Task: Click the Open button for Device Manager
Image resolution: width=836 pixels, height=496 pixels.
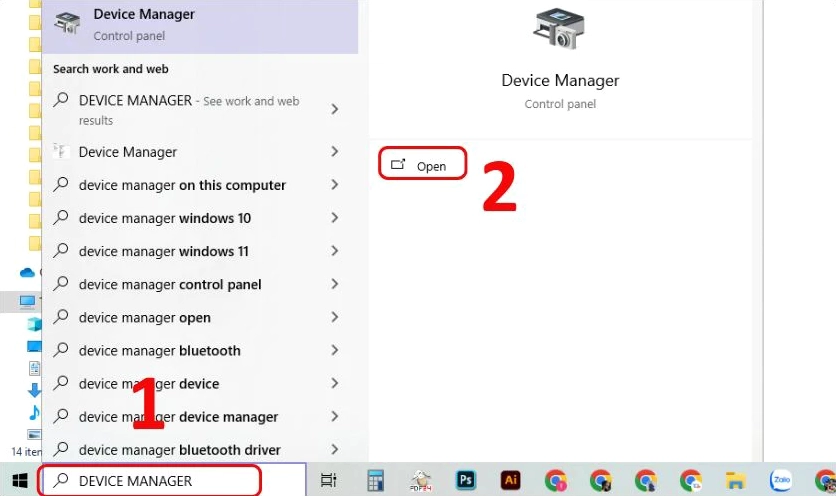Action: click(x=422, y=164)
